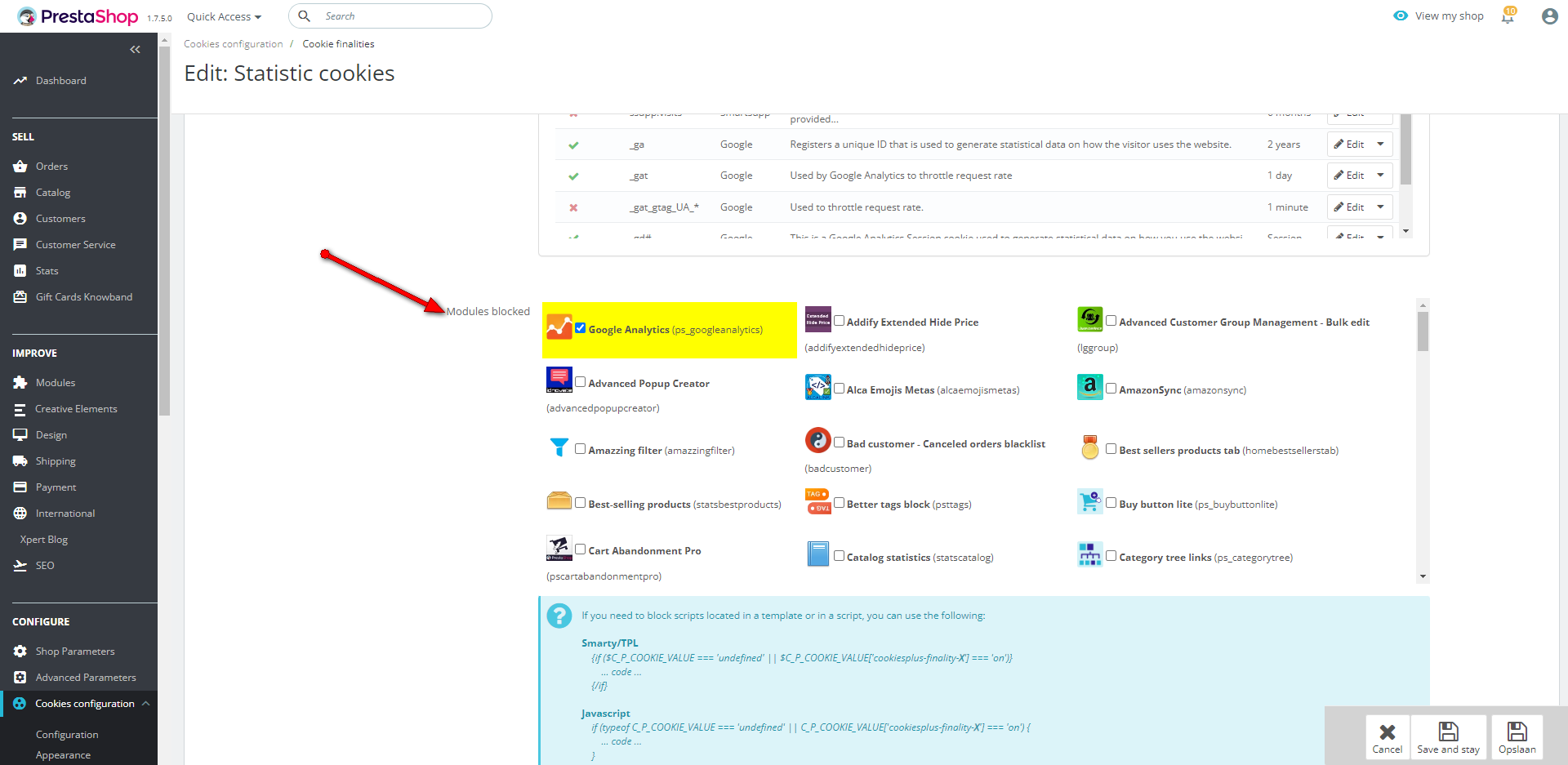Screen dimensions: 1568x765
Task: Click the modules list scrollbar thumb
Action: 1423,331
